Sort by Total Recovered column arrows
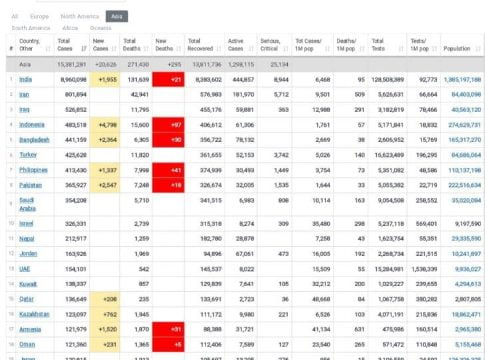Viewport: 485px width, 360px height. point(219,49)
